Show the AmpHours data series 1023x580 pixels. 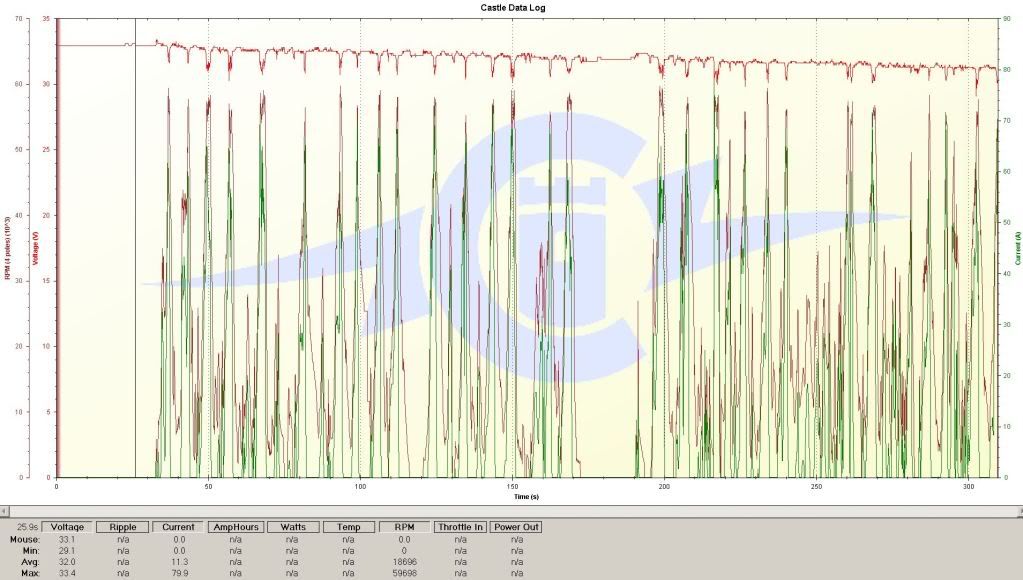click(x=235, y=527)
